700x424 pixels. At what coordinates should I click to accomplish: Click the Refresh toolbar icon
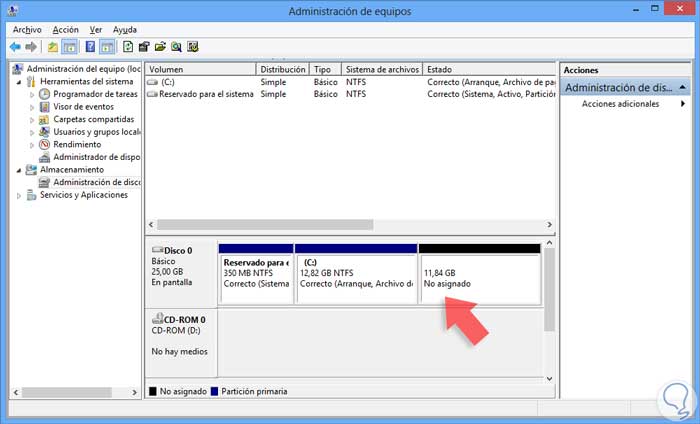tap(128, 47)
